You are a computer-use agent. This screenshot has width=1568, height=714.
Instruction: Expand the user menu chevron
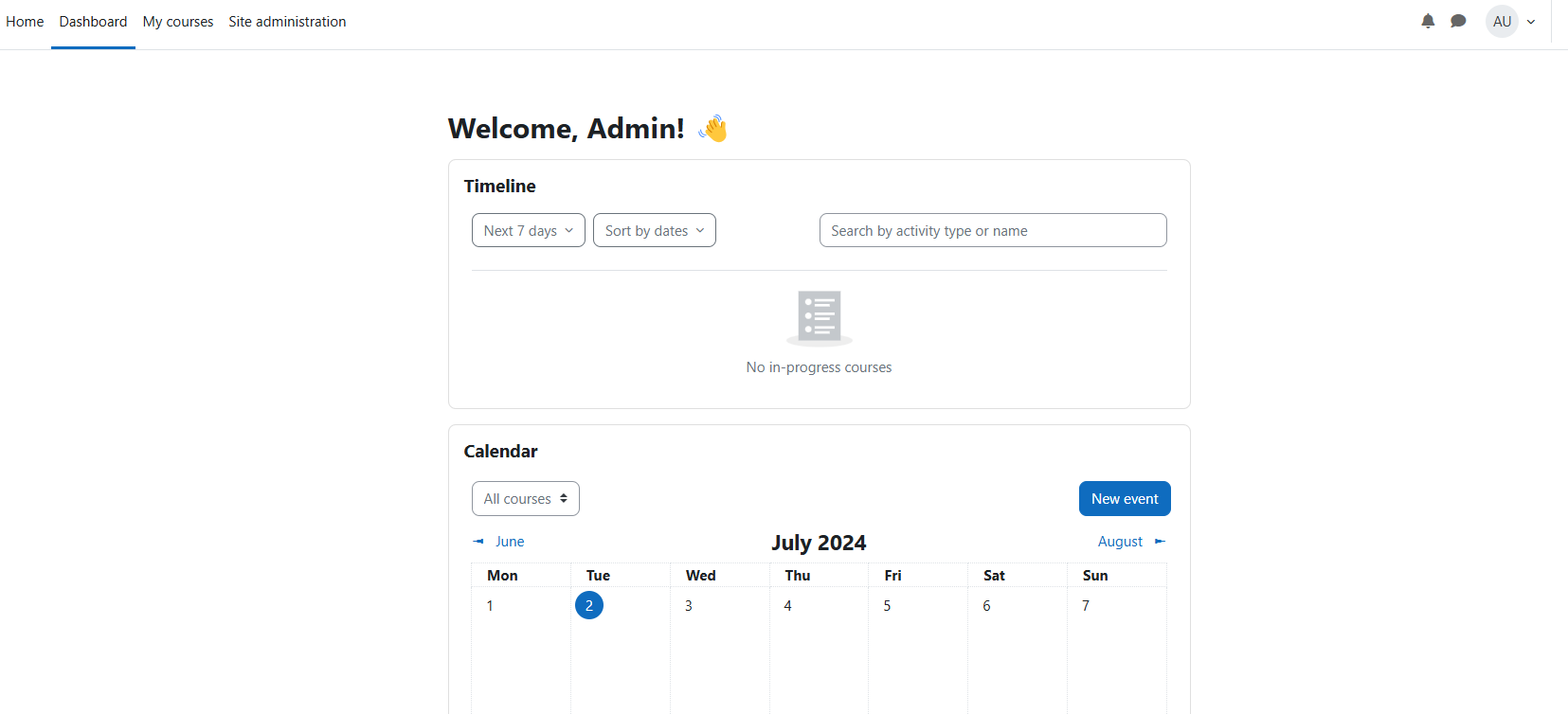pos(1531,22)
